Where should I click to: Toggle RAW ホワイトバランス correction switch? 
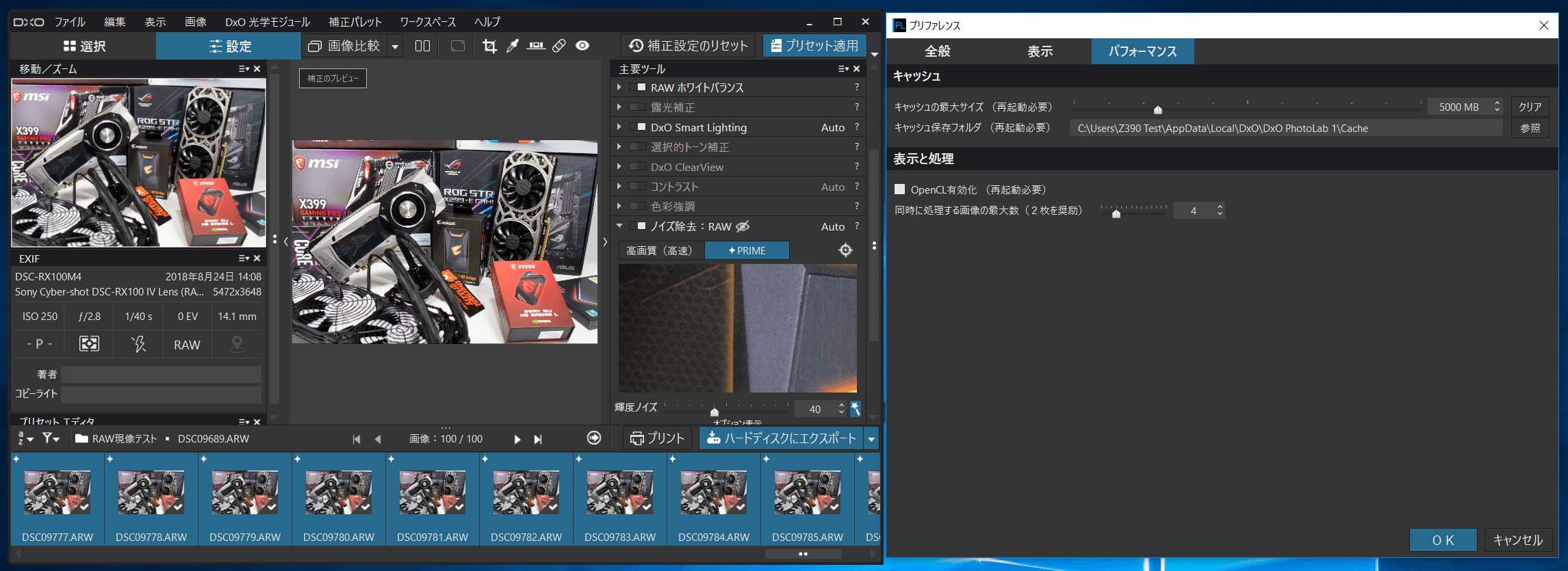click(x=638, y=88)
